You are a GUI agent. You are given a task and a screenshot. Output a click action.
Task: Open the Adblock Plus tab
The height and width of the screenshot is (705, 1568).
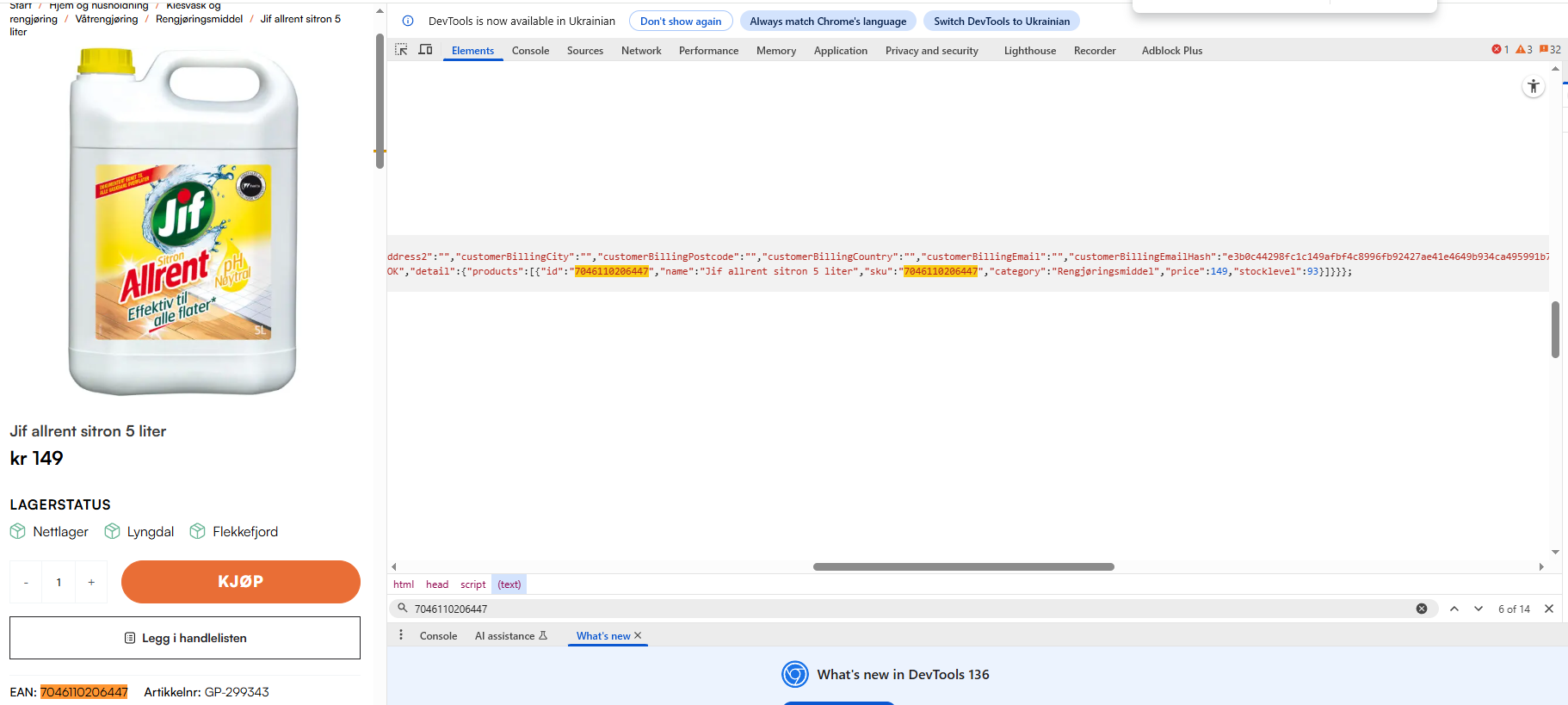[1172, 51]
